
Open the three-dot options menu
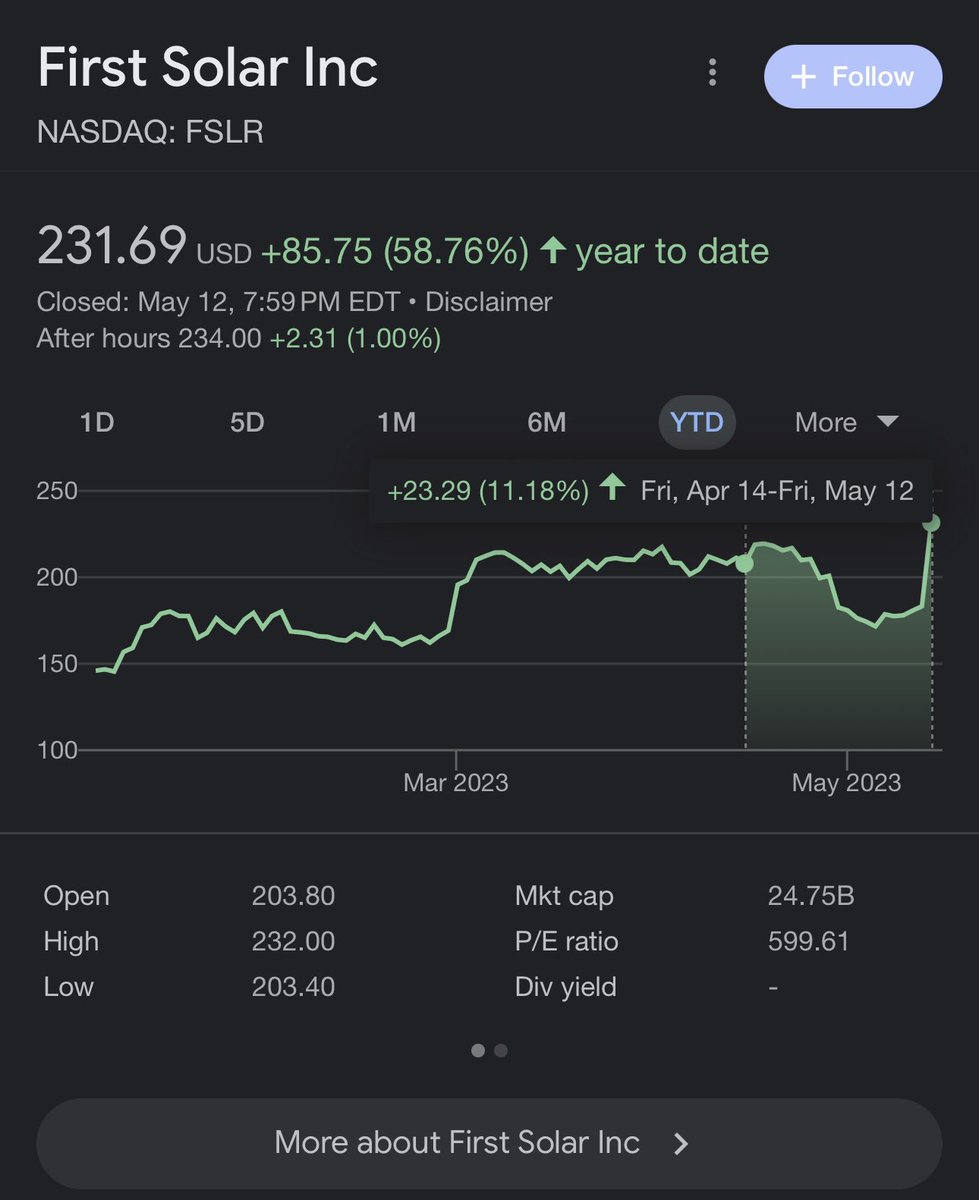pyautogui.click(x=712, y=73)
